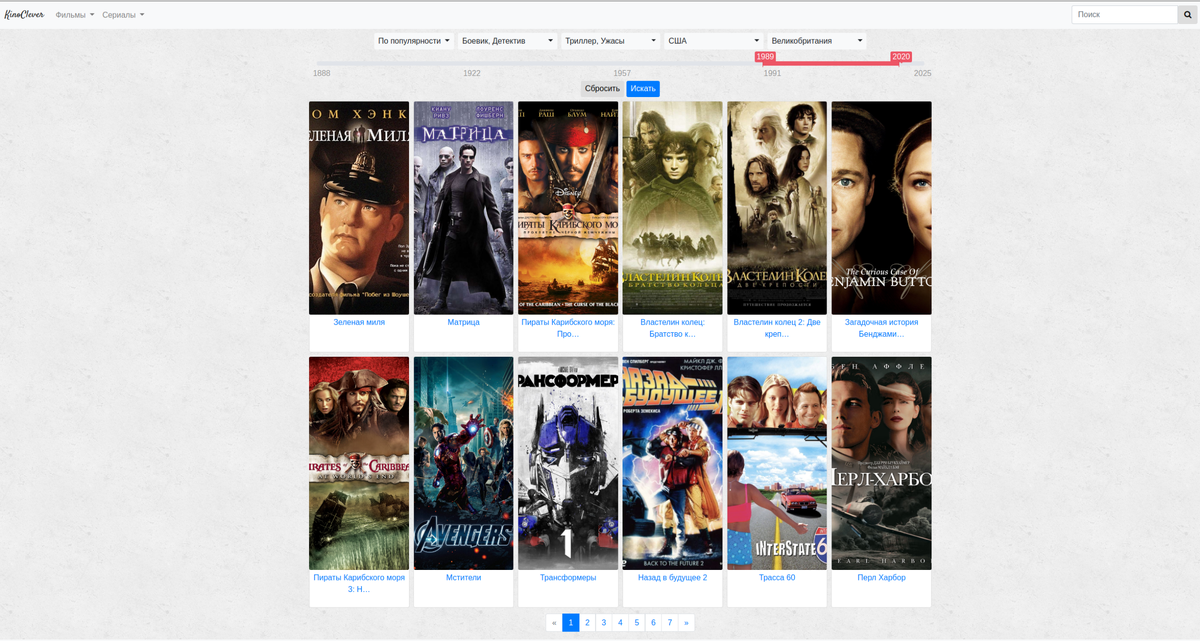Click the search magnifier button
The height and width of the screenshot is (641, 1200).
point(1188,15)
